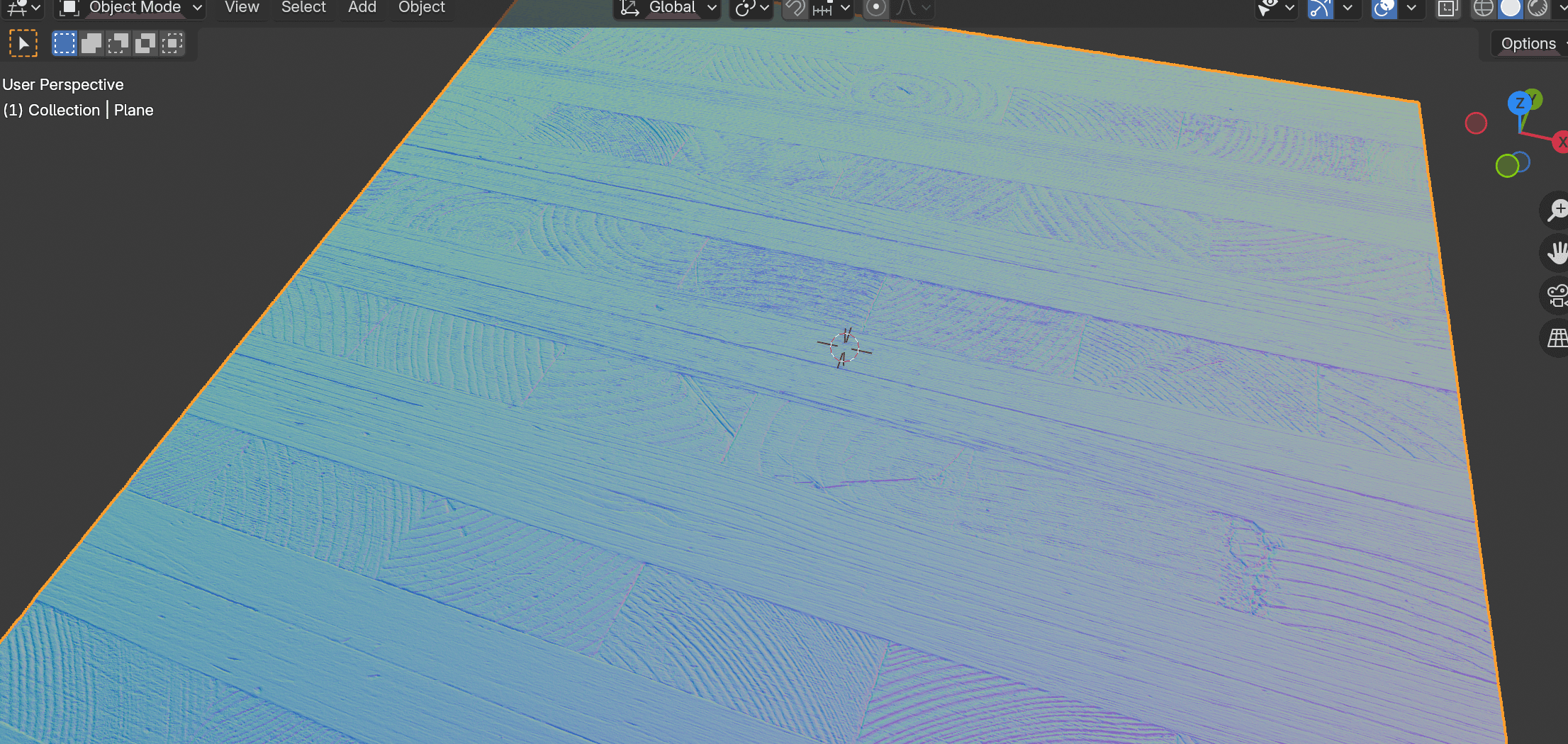Switch to wireframe viewport shading
This screenshot has width=1568, height=744.
(x=1483, y=8)
